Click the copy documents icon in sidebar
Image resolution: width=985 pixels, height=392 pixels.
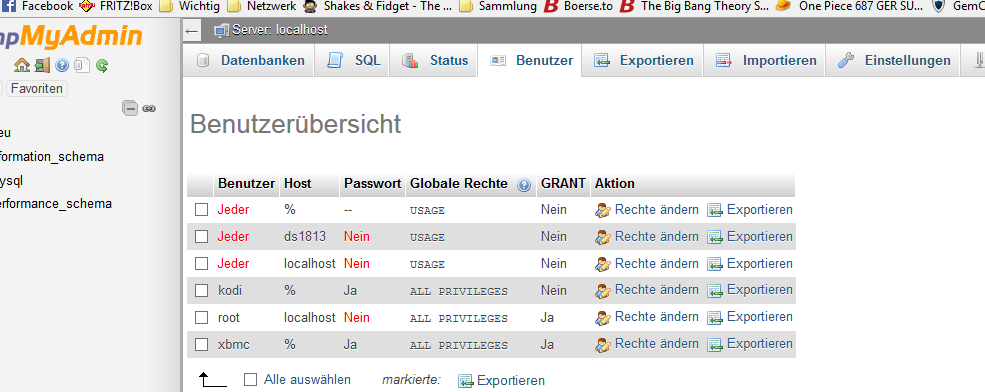point(82,65)
